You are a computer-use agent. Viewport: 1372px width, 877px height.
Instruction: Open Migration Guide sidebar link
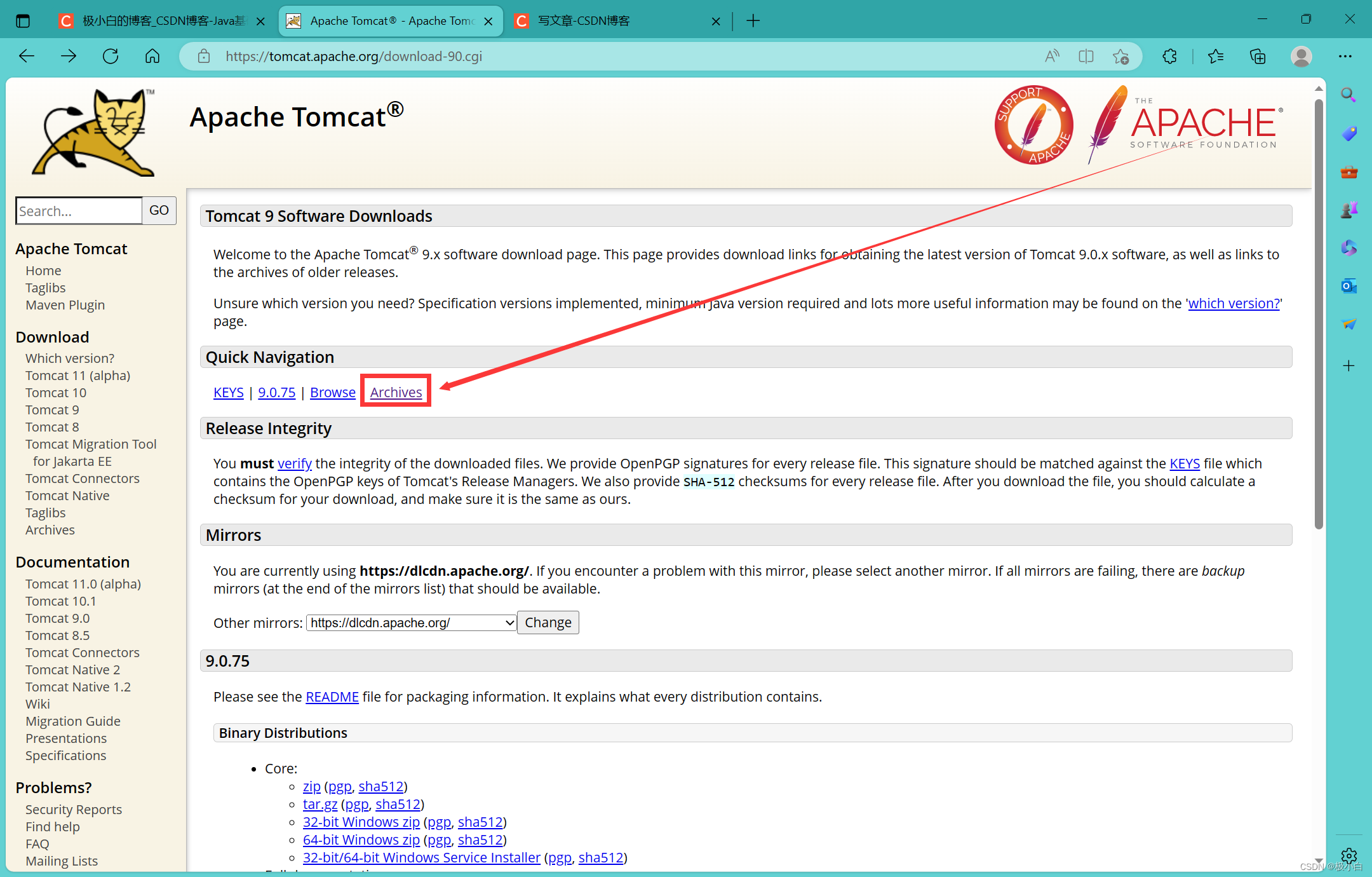pyautogui.click(x=73, y=721)
